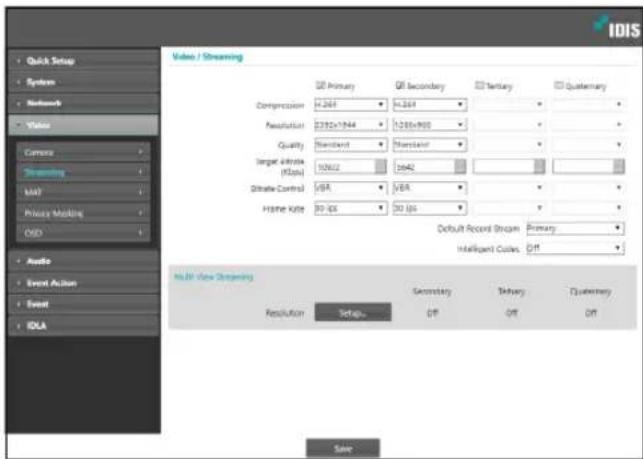
Task: Click Secondary Target Bitrate stepper button
Action: tap(461, 167)
